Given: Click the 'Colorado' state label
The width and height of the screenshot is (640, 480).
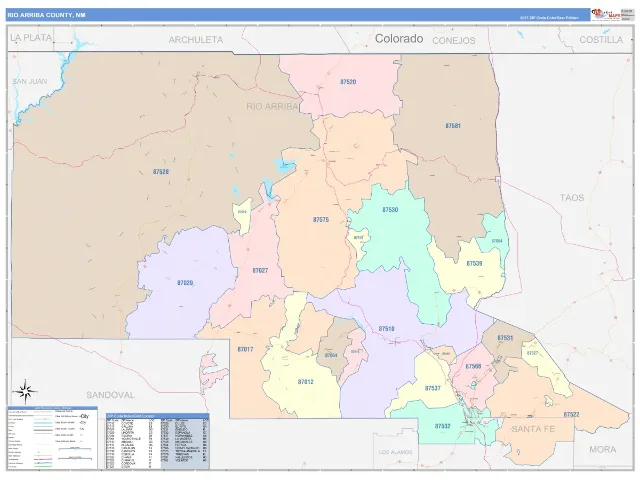Looking at the screenshot, I should tap(399, 39).
